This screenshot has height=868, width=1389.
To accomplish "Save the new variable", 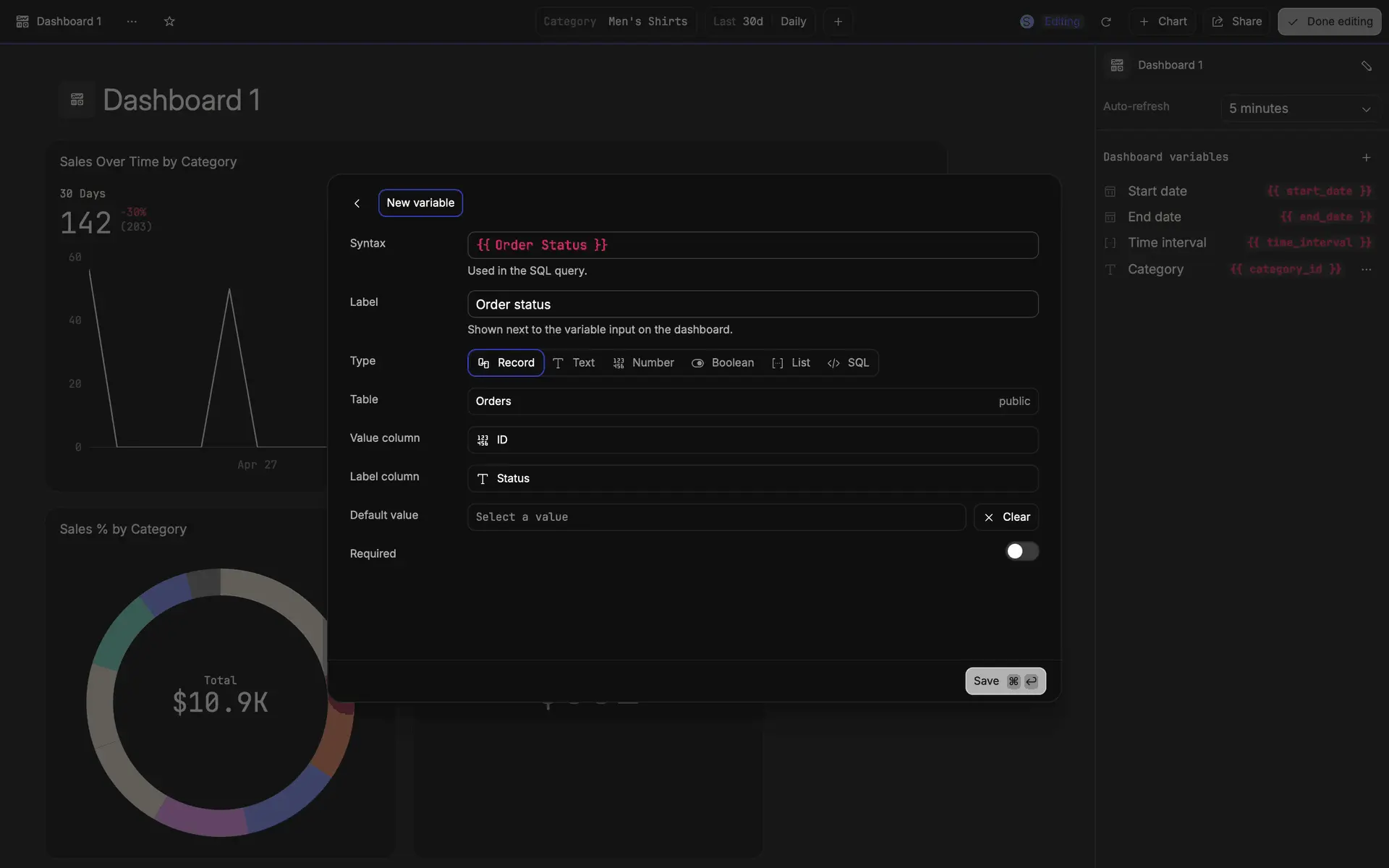I will 1005,681.
